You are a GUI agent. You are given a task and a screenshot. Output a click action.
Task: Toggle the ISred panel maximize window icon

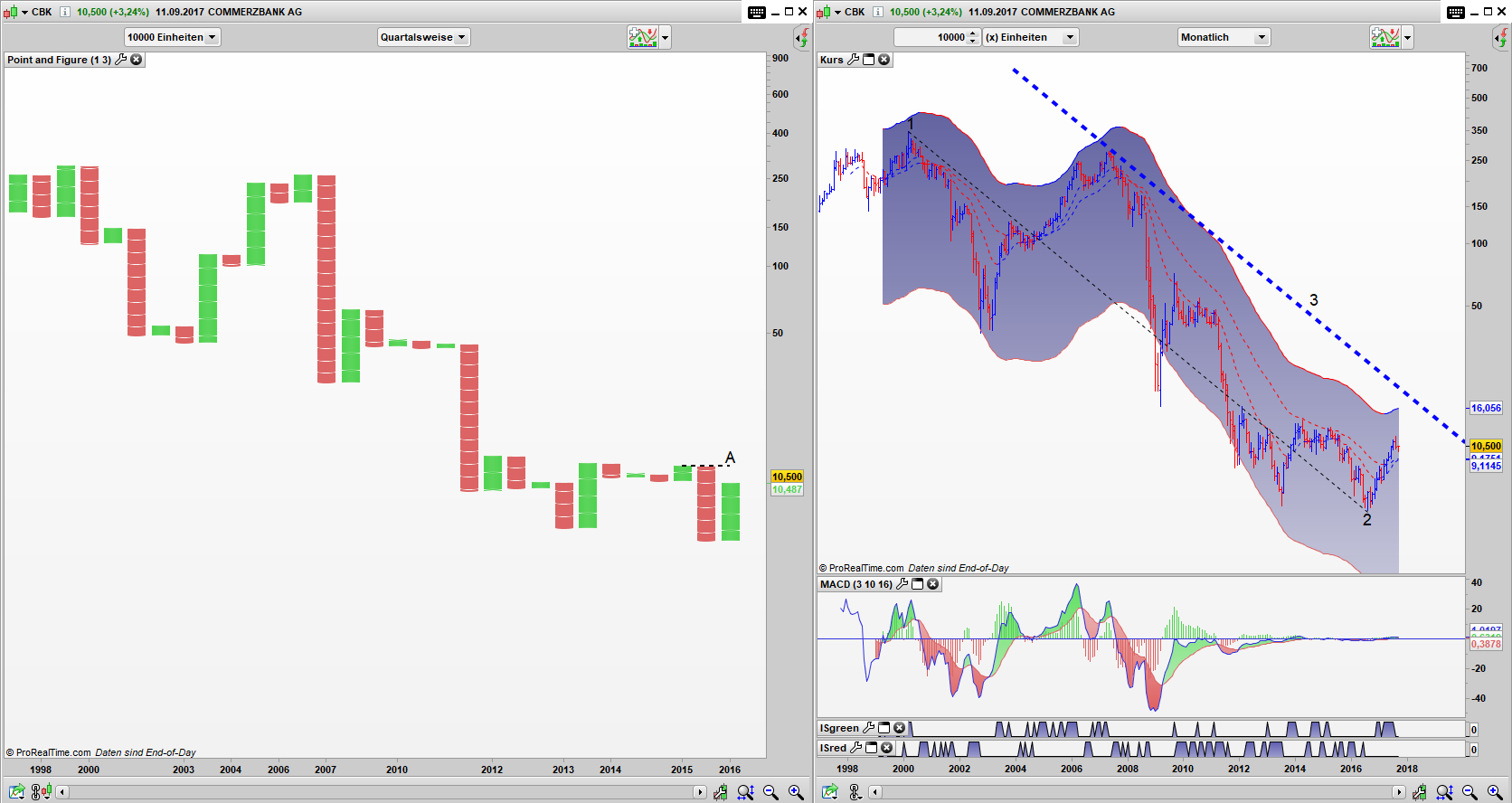coord(871,748)
